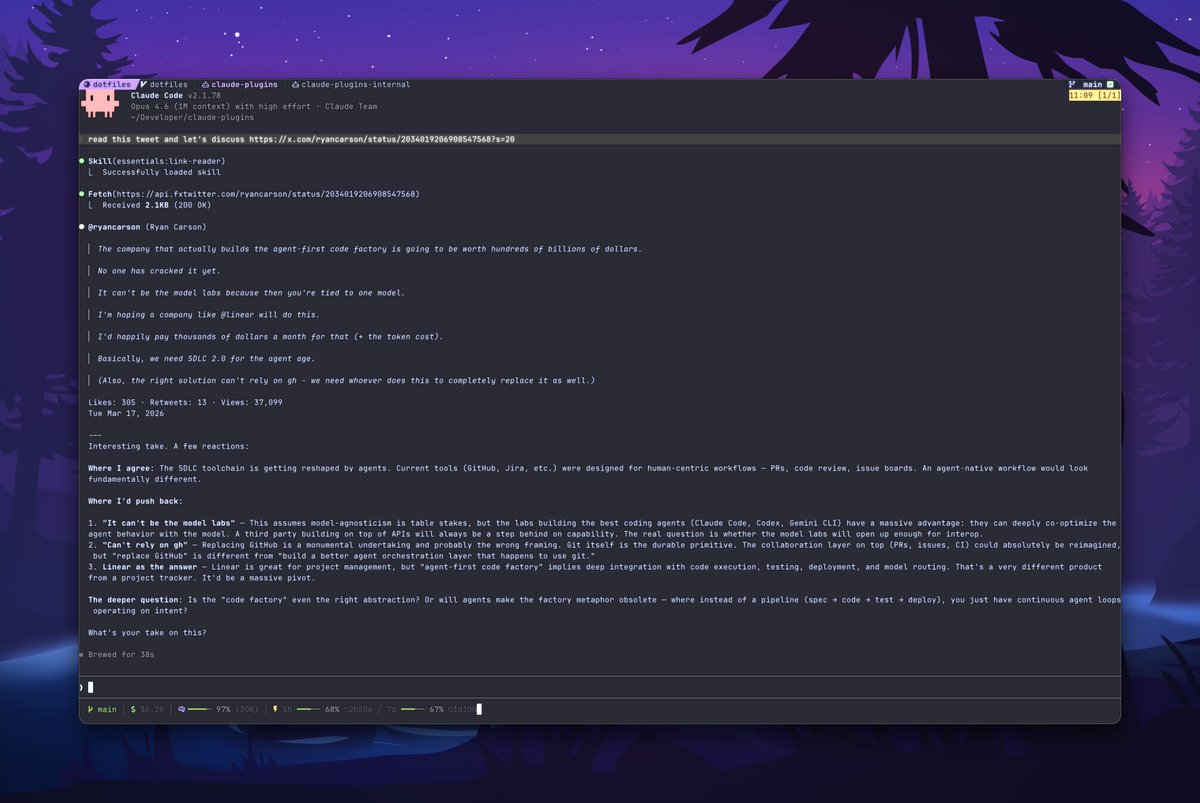
Task: Click the Fetch api.fxtwitter.com URL line
Action: click(254, 194)
